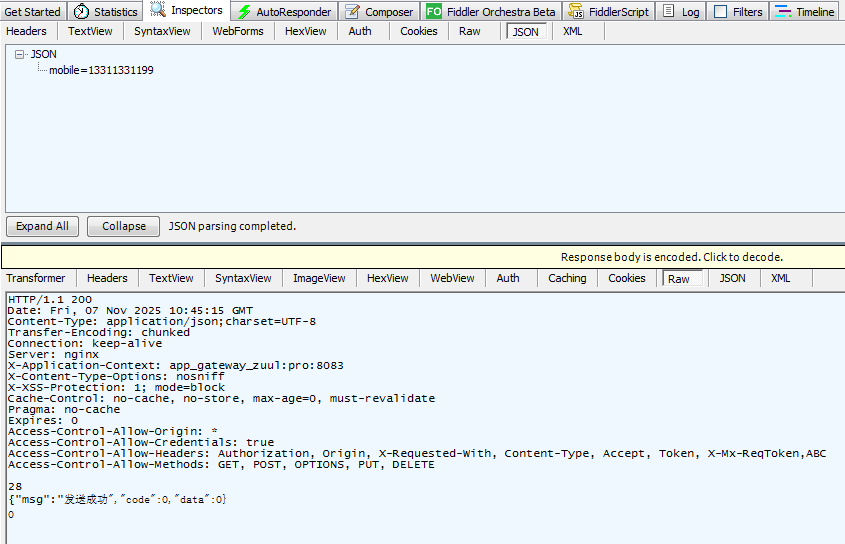Click the Log document icon
The width and height of the screenshot is (845, 544).
668,11
